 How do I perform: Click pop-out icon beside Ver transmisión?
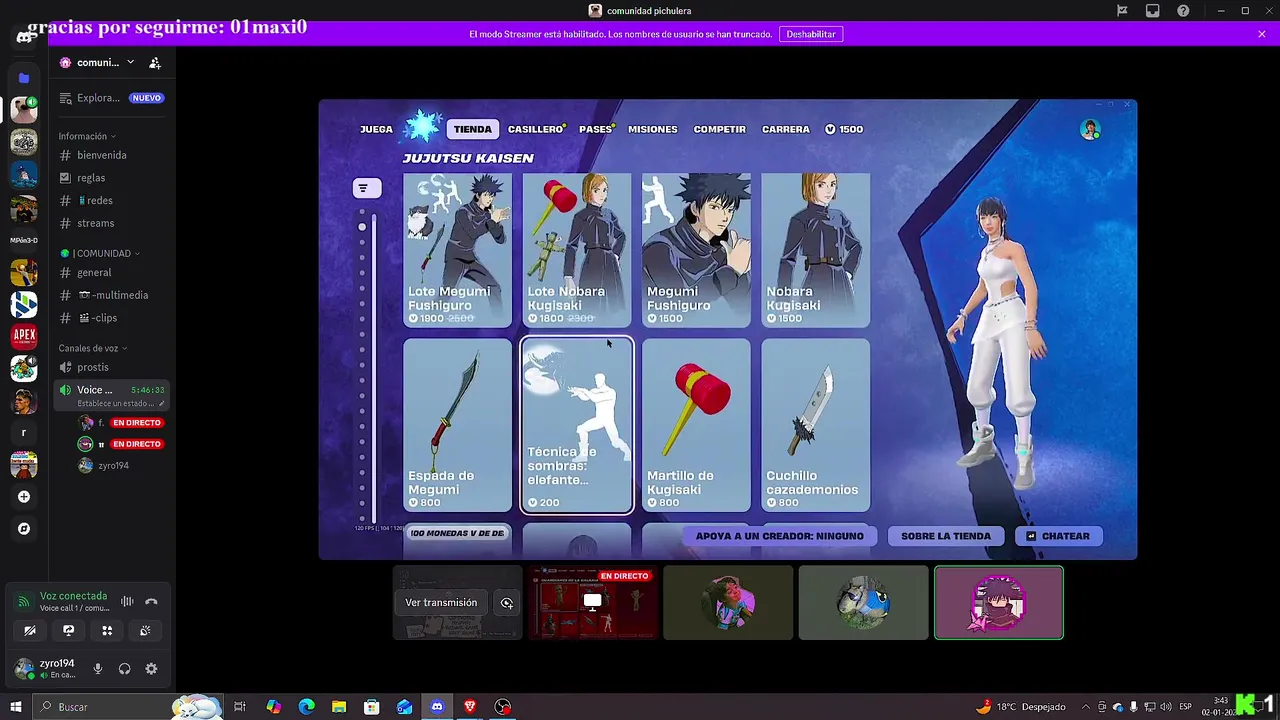point(507,603)
